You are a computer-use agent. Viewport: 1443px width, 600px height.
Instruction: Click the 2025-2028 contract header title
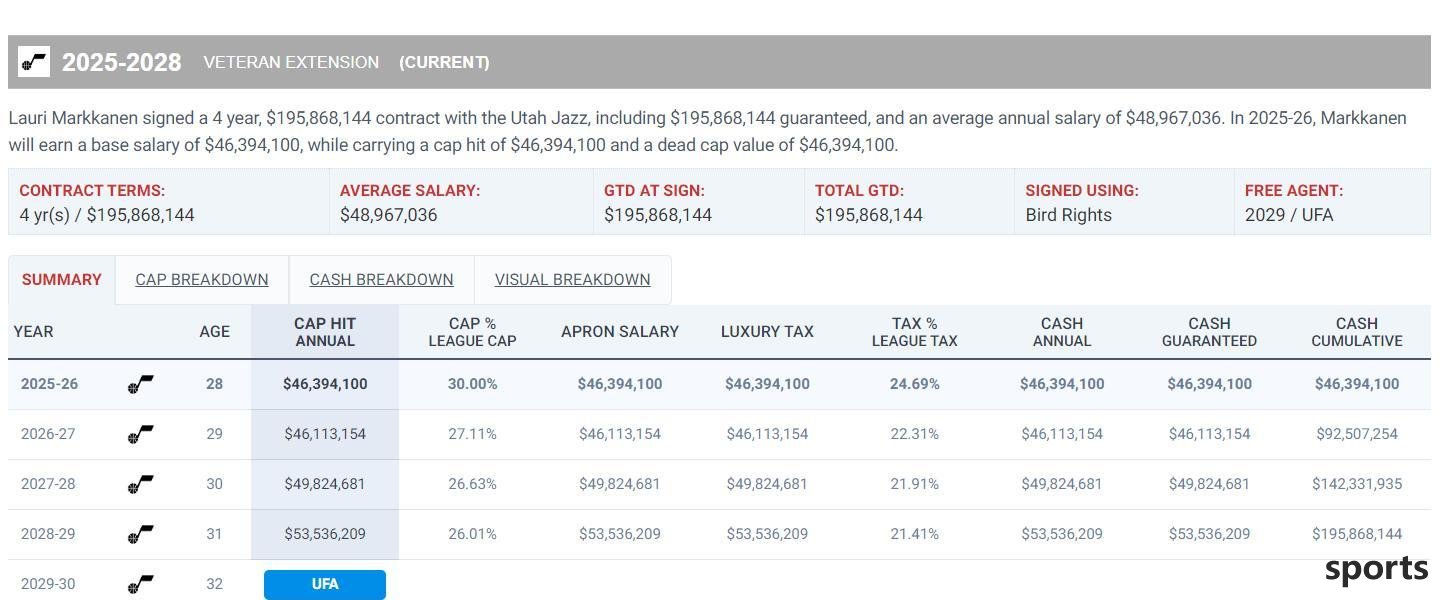tap(122, 62)
